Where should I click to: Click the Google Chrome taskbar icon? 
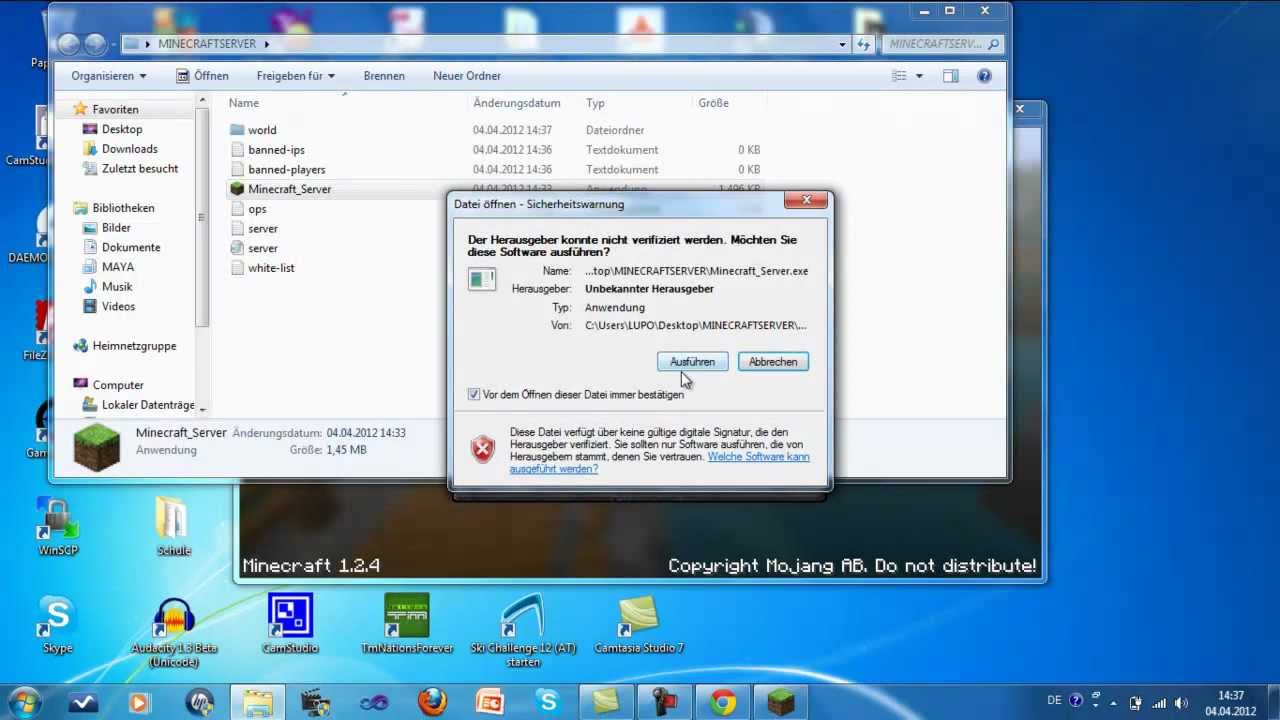[722, 702]
